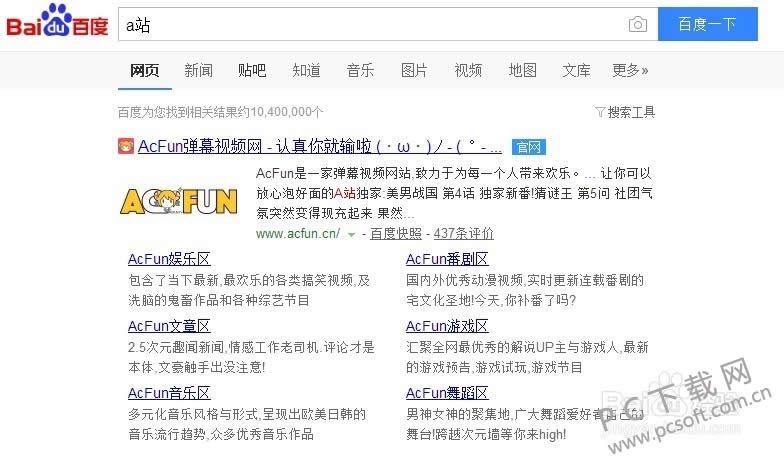The width and height of the screenshot is (784, 456).
Task: Open 百度快照 cached page link
Action: [396, 233]
